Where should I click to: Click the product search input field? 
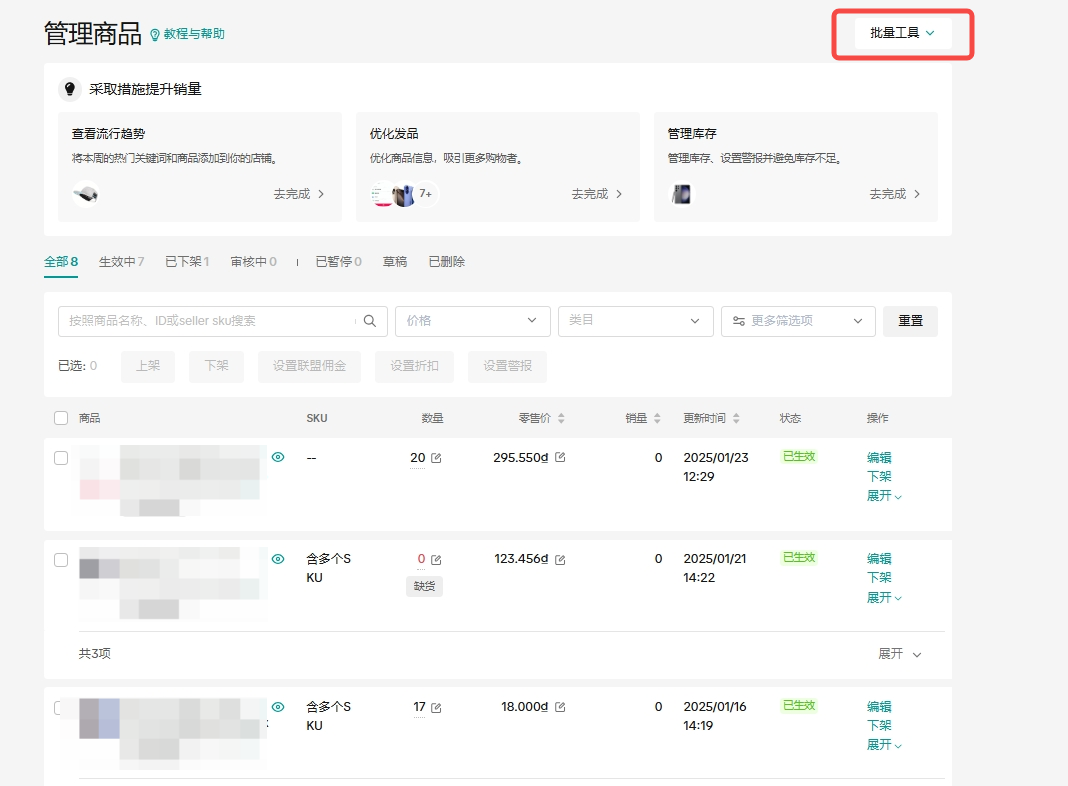(x=205, y=321)
